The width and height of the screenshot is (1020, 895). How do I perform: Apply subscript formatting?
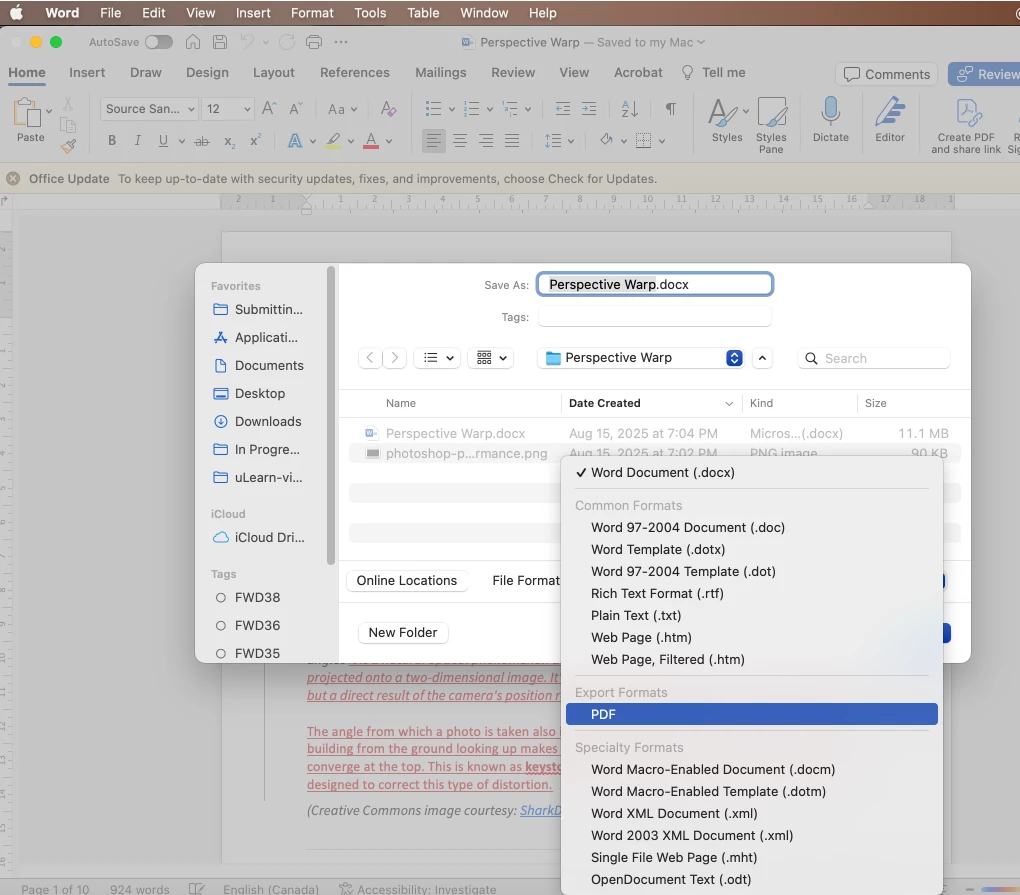click(x=229, y=141)
